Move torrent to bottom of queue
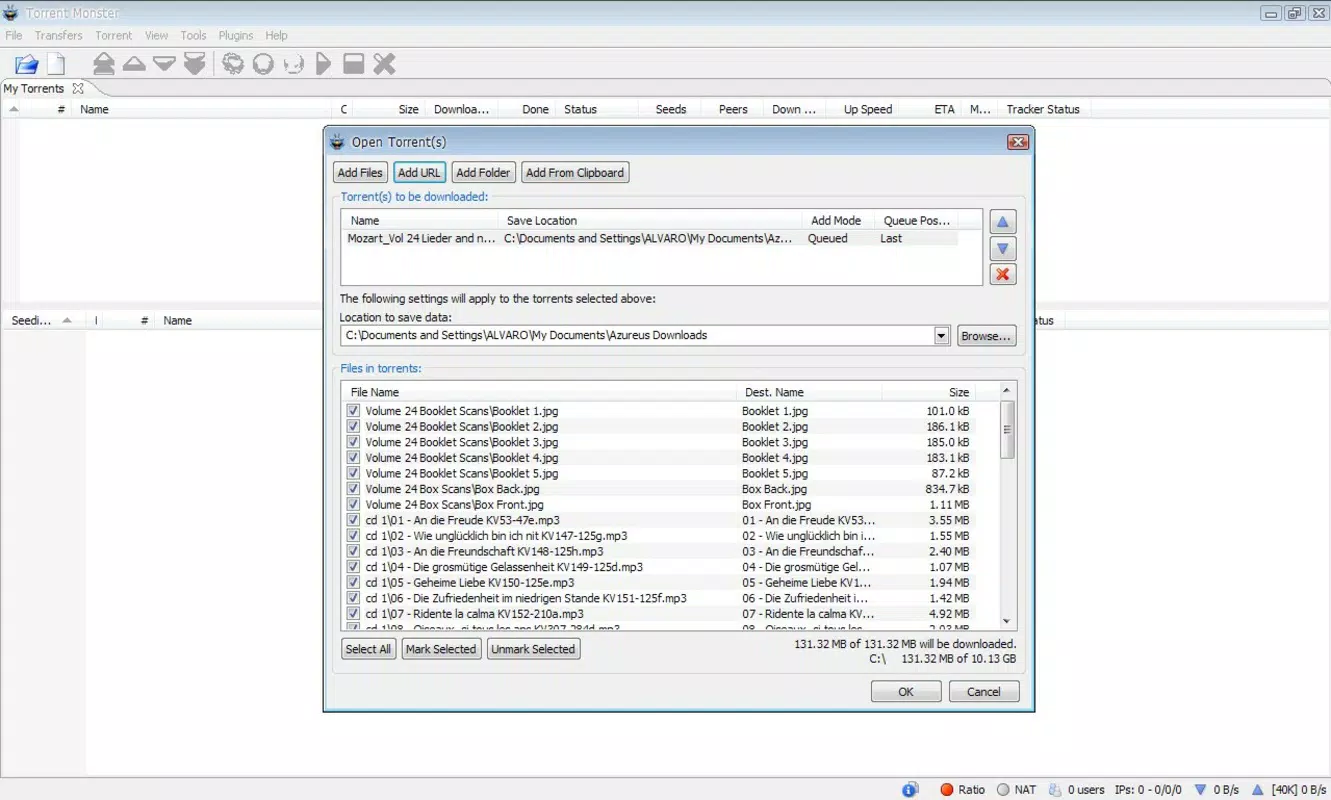1331x800 pixels. 195,64
